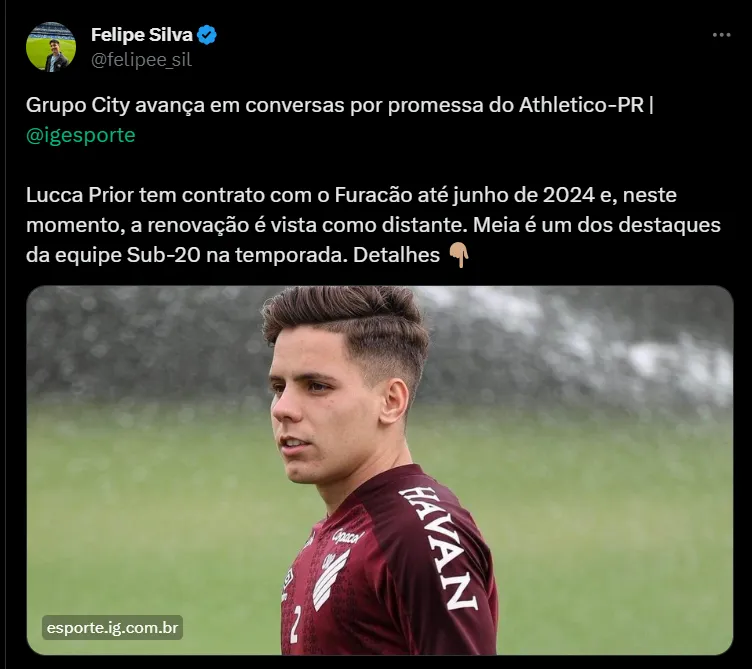Click the esporte.ig.com.br domain label
752x669 pixels.
point(112,628)
